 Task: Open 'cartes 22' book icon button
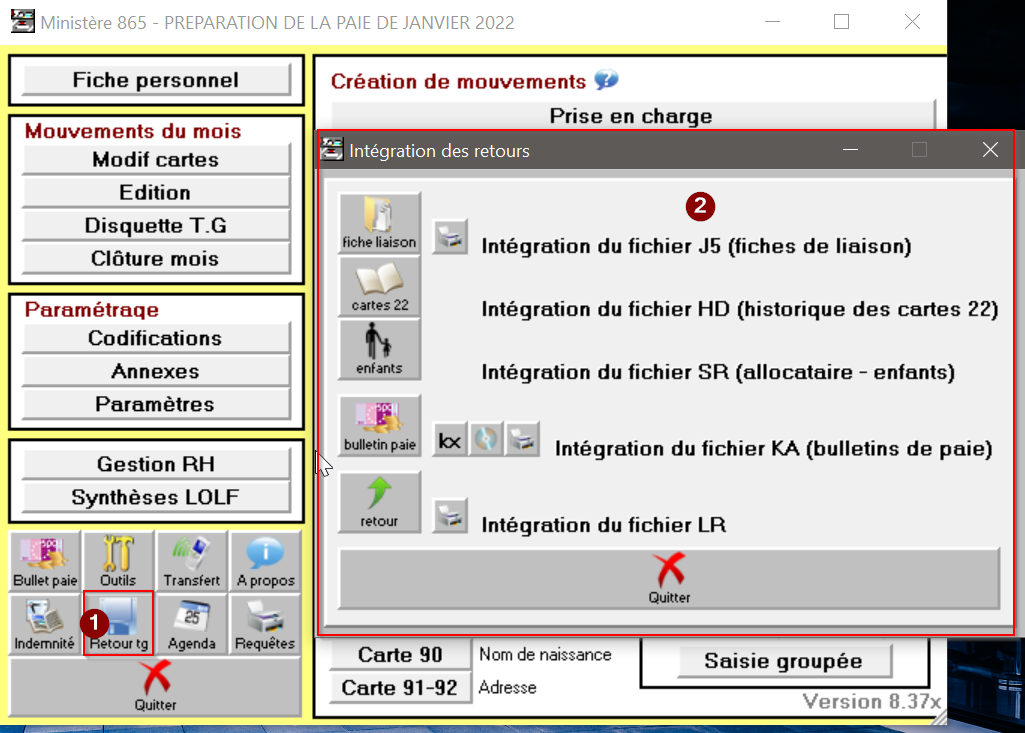tap(380, 287)
